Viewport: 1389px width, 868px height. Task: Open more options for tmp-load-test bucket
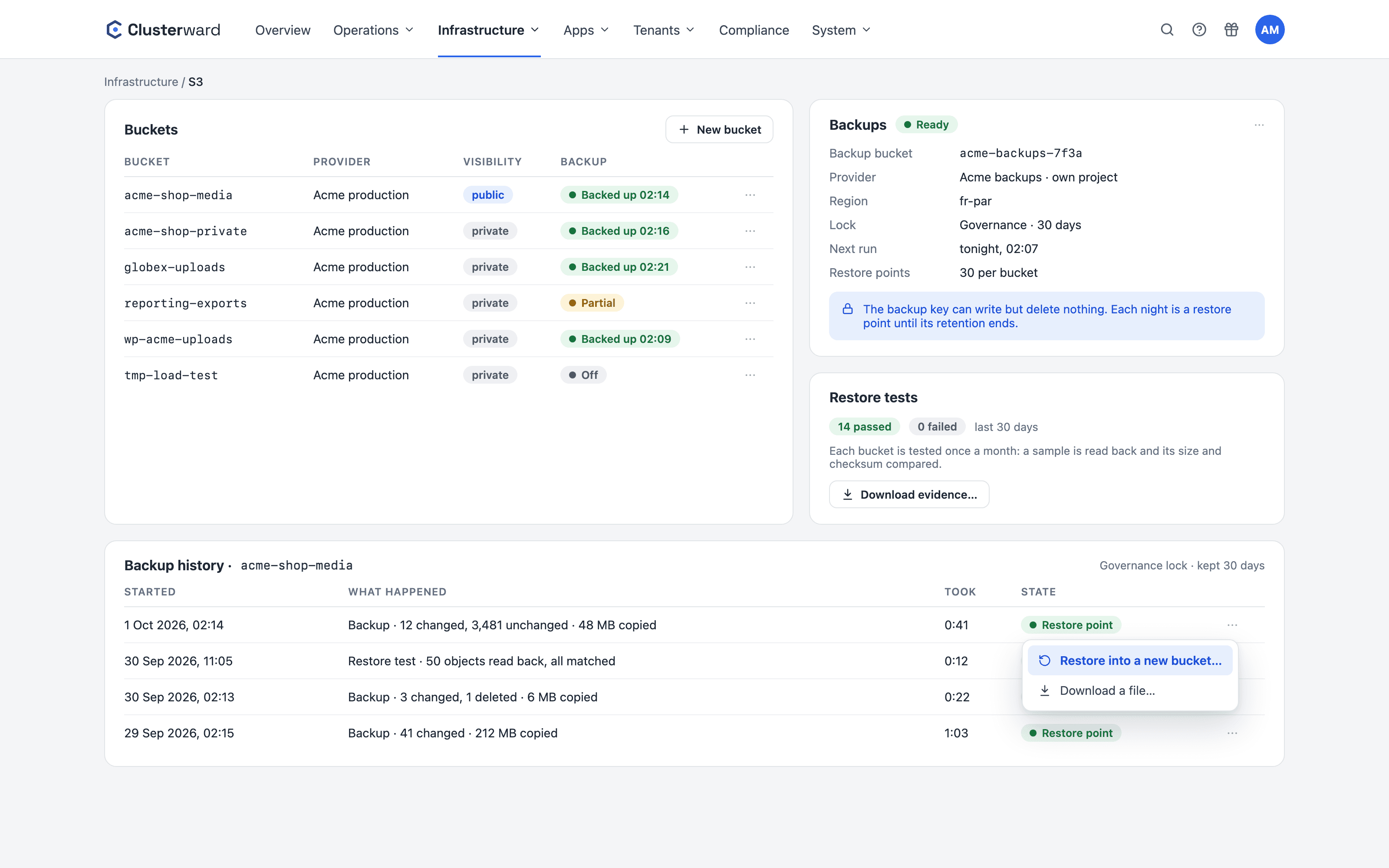[750, 375]
